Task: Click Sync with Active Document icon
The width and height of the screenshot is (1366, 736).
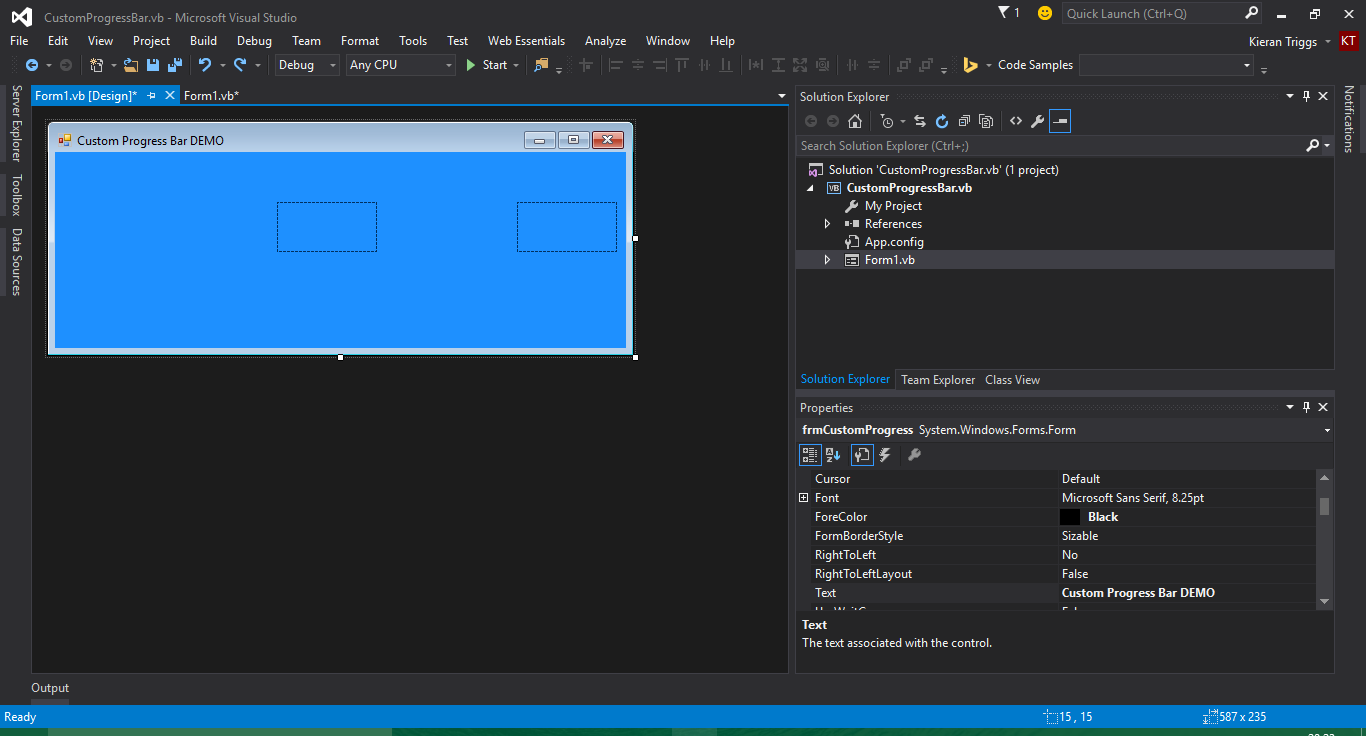Action: coord(920,121)
